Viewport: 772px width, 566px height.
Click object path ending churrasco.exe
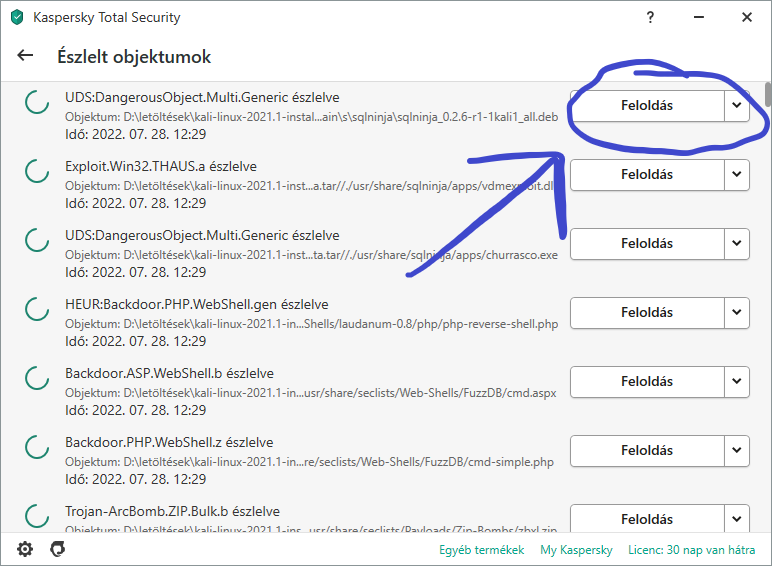pos(312,255)
